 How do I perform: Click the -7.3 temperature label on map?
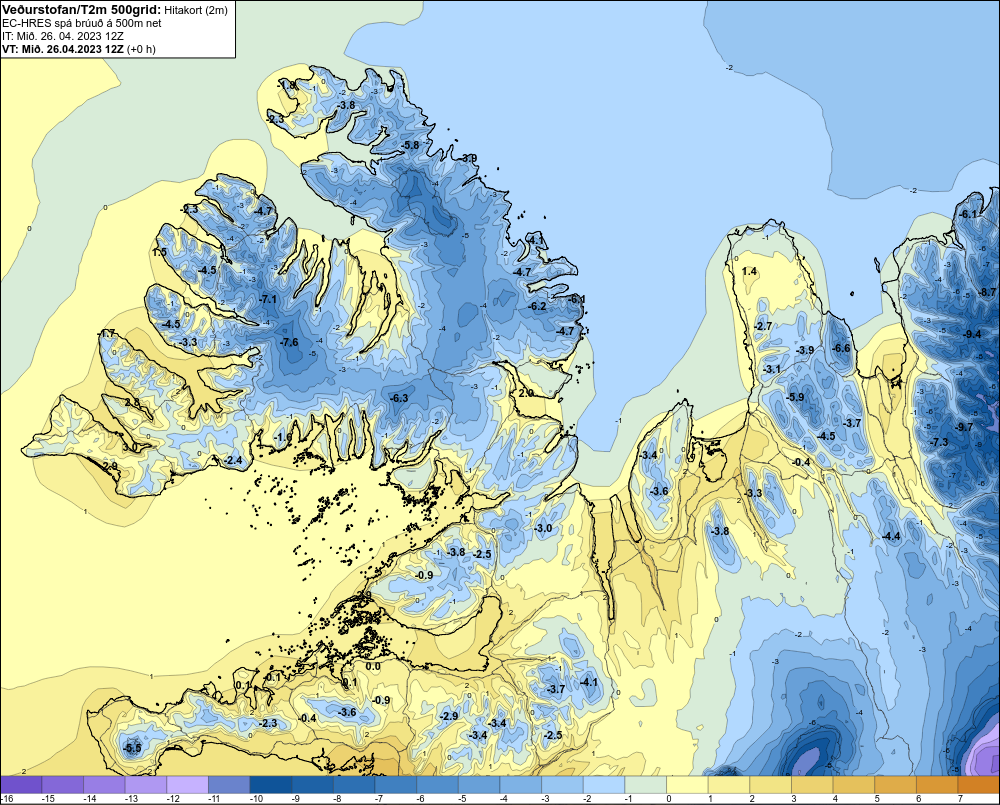(x=939, y=442)
